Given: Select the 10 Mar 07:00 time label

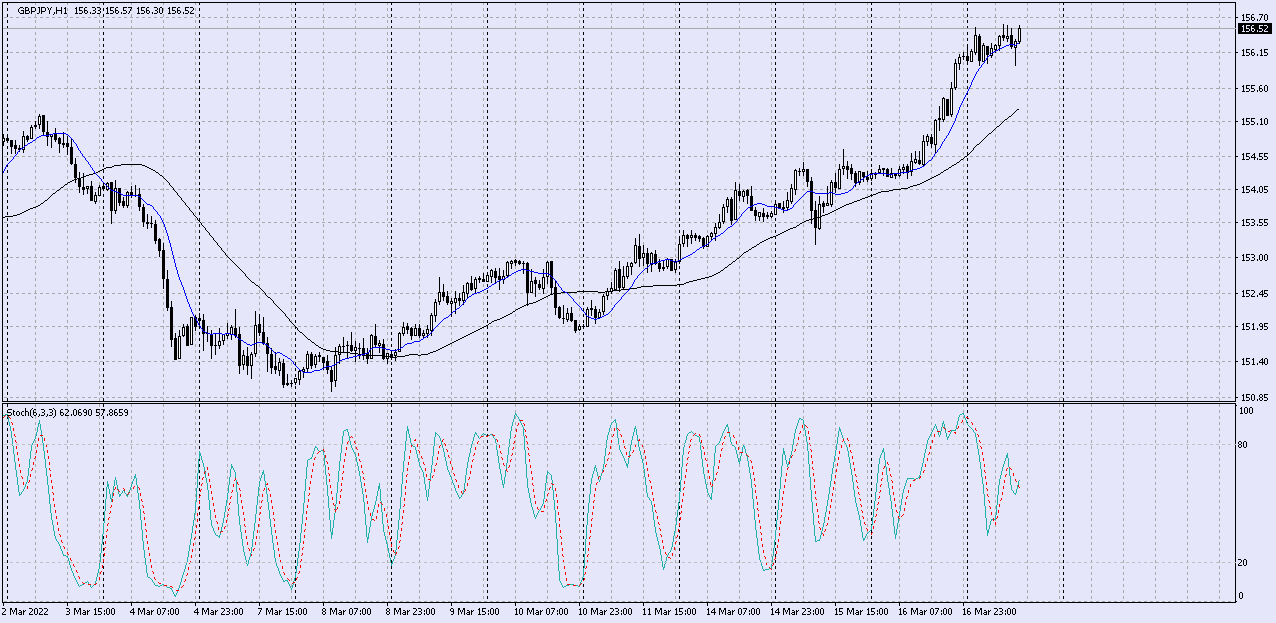Looking at the screenshot, I should click(x=539, y=610).
